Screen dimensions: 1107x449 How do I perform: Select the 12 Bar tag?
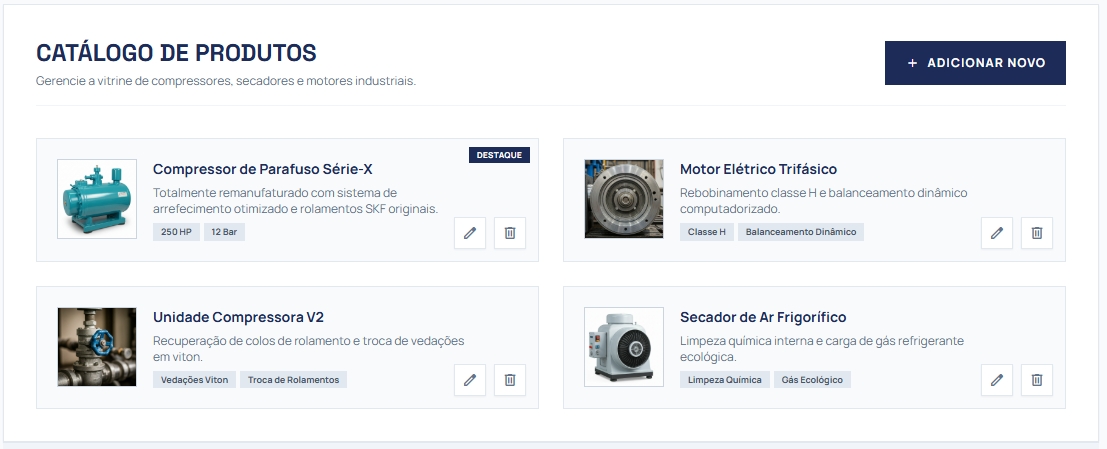(225, 232)
